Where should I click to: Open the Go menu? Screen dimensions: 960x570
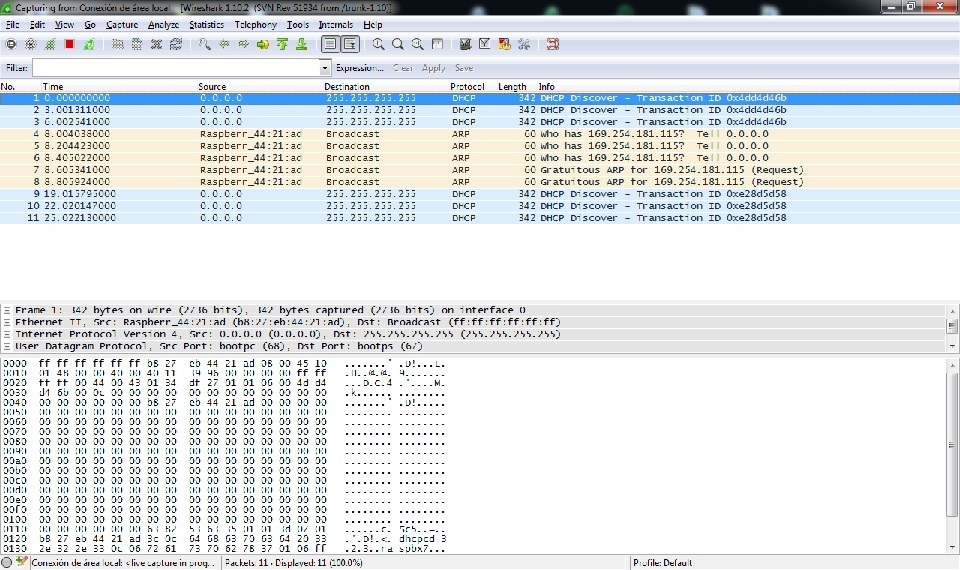90,24
